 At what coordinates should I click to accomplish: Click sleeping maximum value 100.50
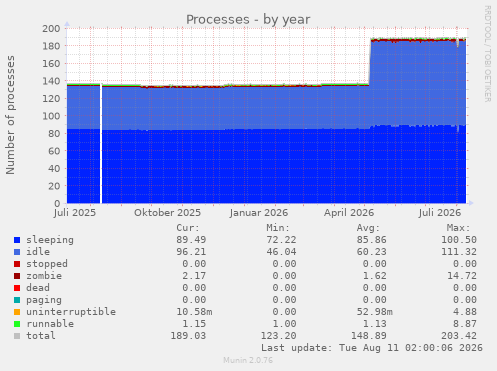pos(459,240)
